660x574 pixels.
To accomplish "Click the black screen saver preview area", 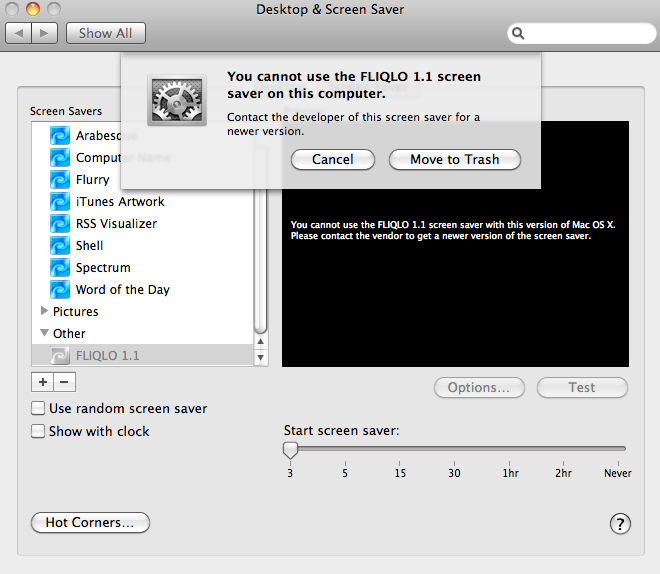I will click(455, 278).
